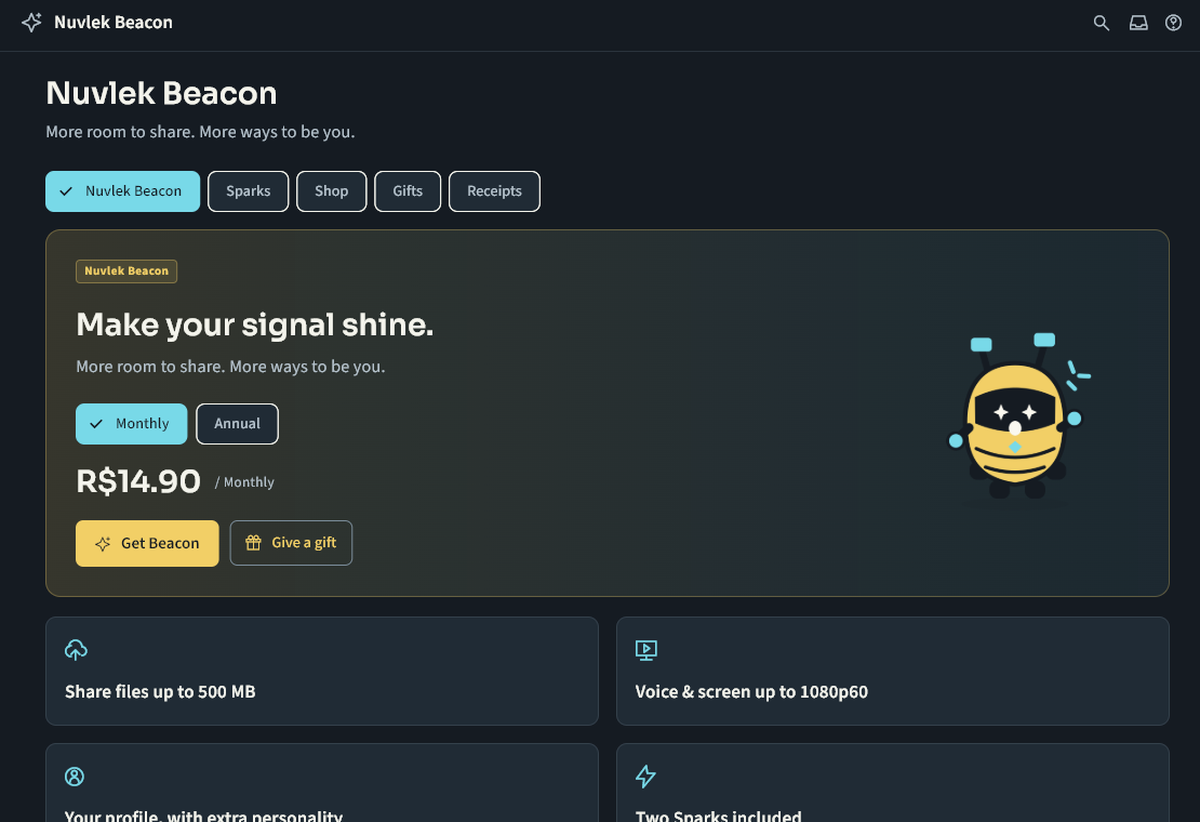Go to the Gifts tab
1200x822 pixels.
408,191
